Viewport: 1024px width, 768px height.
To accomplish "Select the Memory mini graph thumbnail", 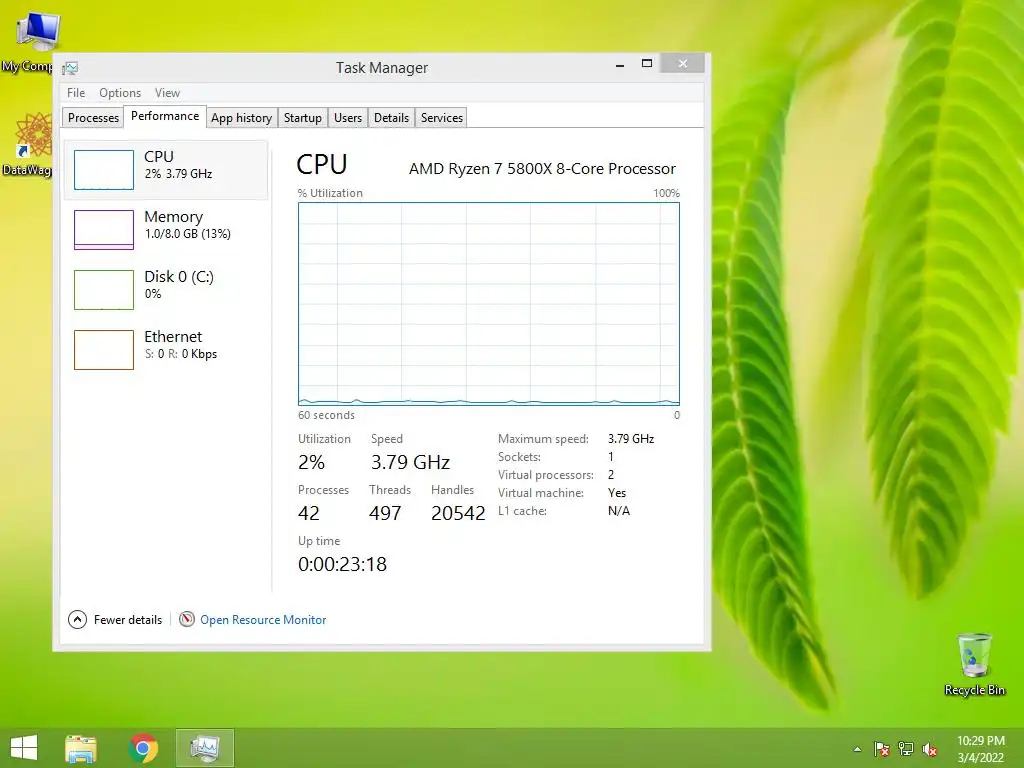I will pos(104,230).
